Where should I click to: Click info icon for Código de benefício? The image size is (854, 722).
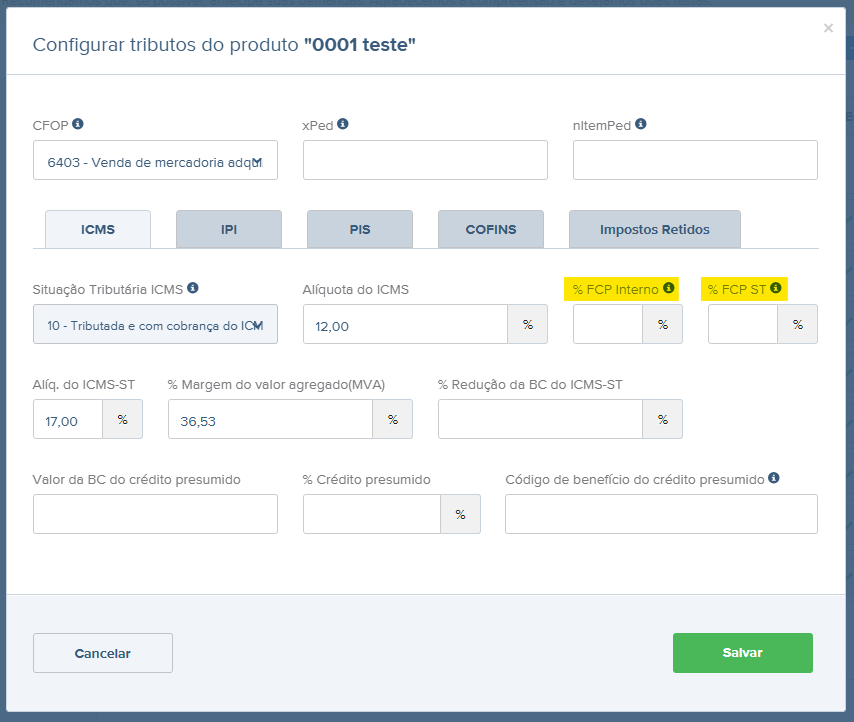(x=775, y=479)
